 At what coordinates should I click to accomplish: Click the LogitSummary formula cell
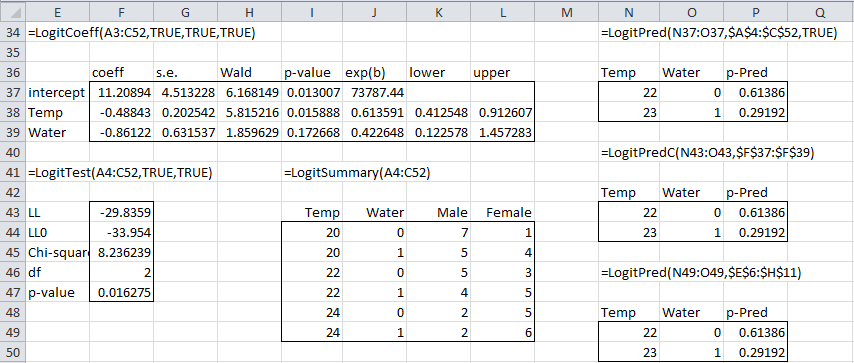pos(357,173)
